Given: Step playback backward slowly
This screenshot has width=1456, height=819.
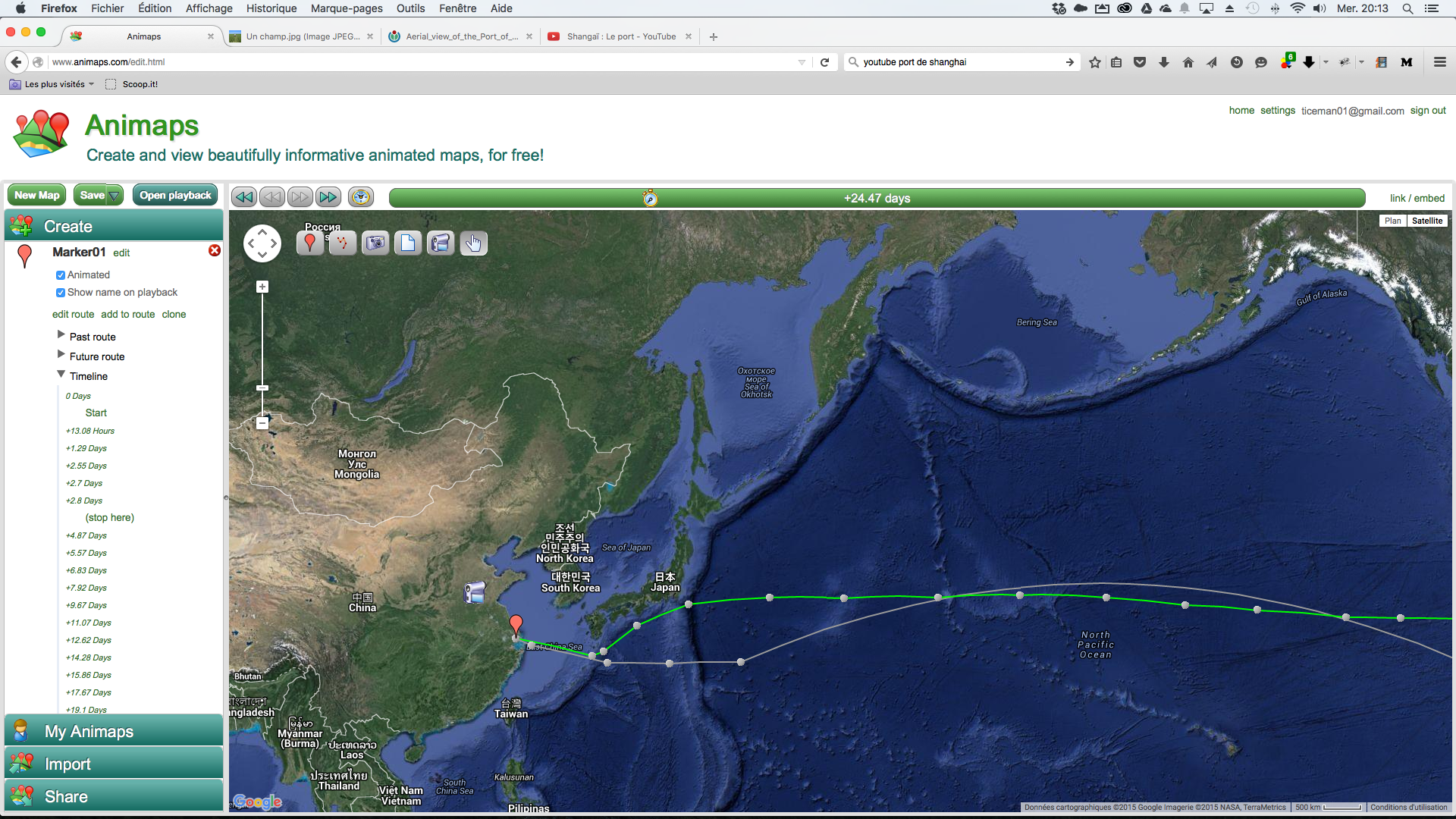Looking at the screenshot, I should click(271, 197).
